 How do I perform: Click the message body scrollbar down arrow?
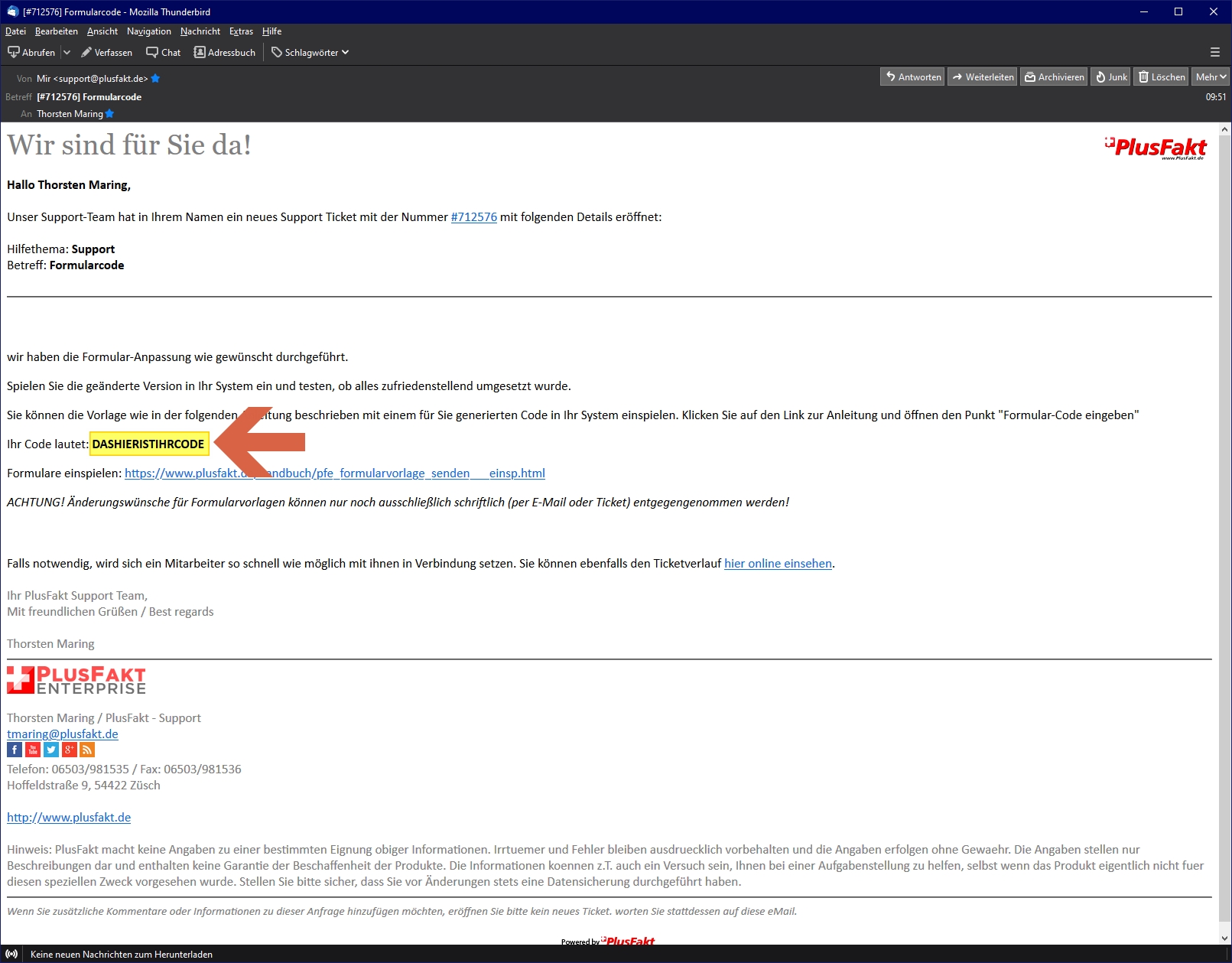tap(1224, 938)
